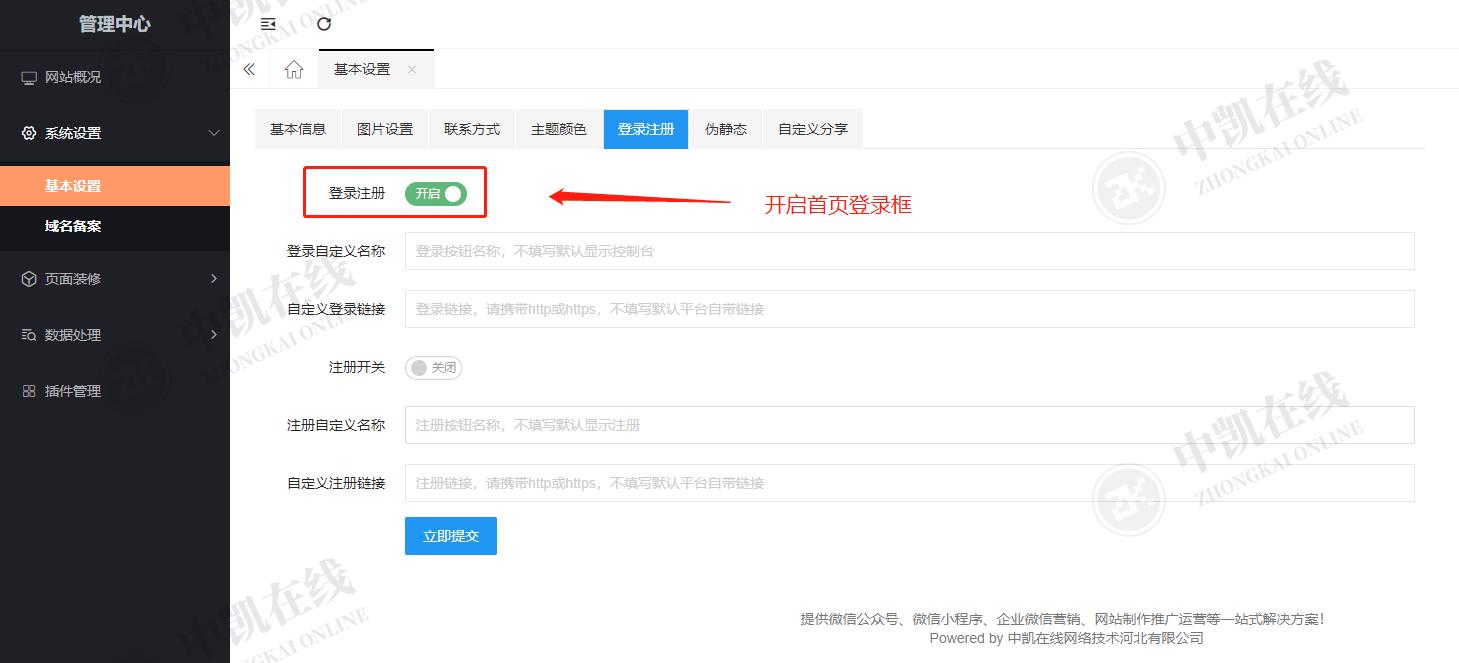The image size is (1459, 663).
Task: Click the 系统设置 gear icon
Action: tap(29, 133)
